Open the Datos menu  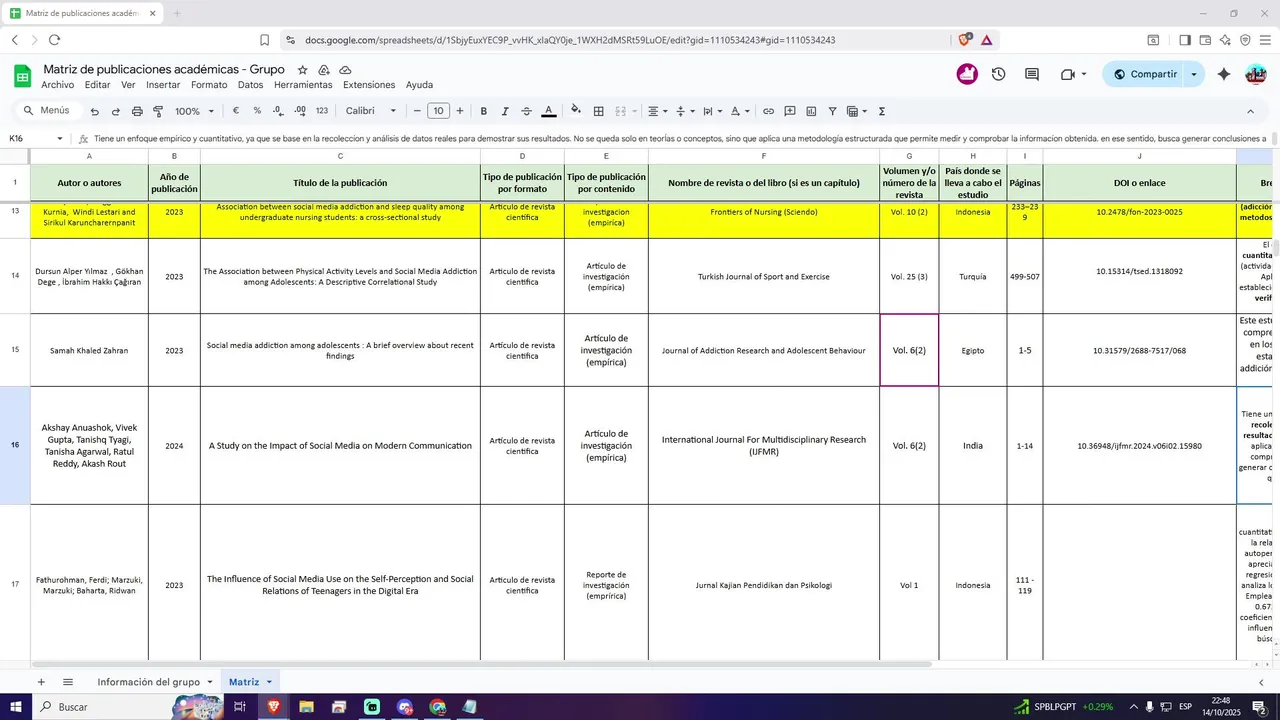tap(250, 85)
